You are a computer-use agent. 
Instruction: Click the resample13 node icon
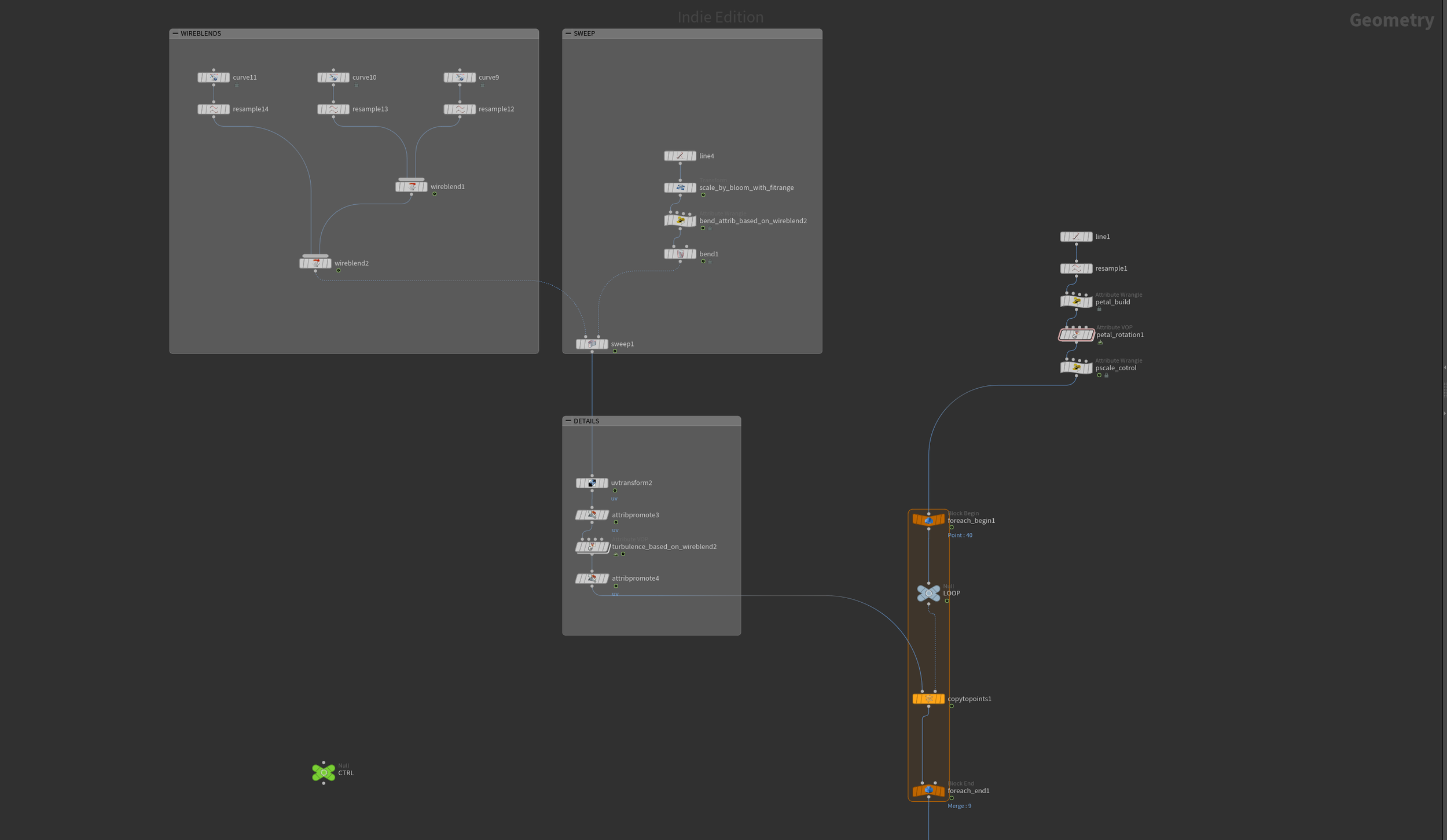(x=333, y=109)
